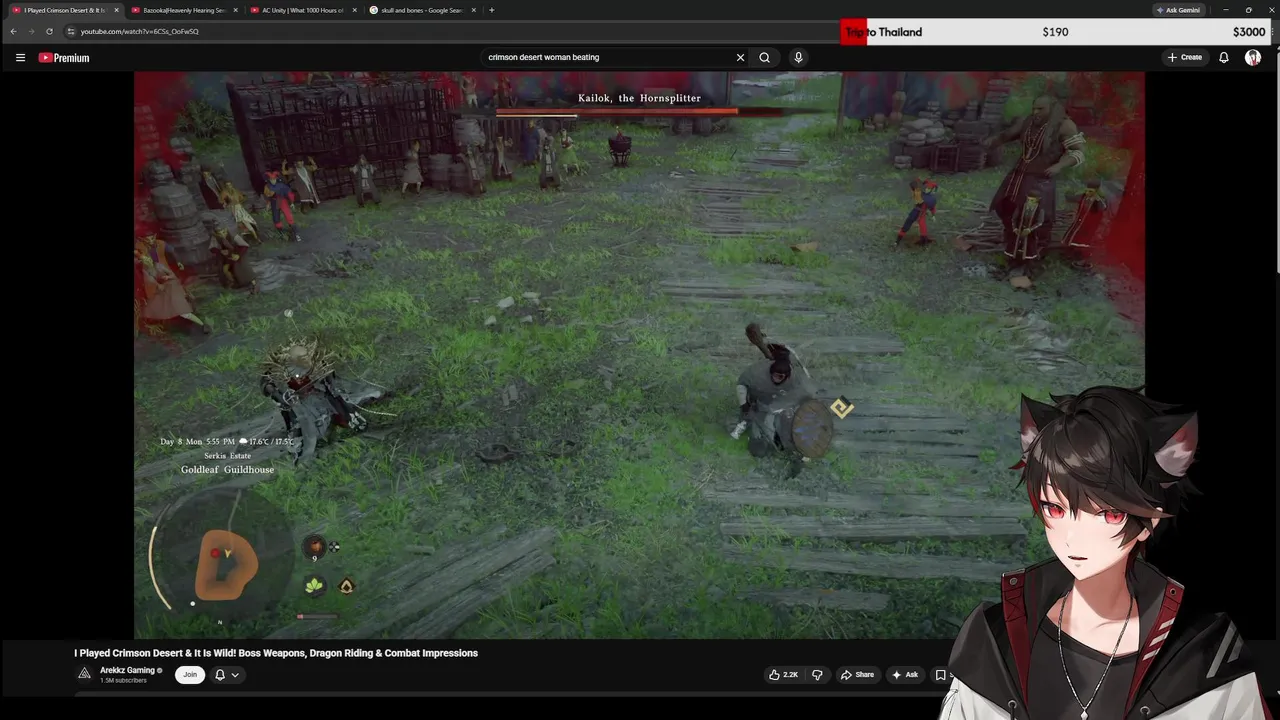
Task: Dislike the video
Action: (817, 675)
